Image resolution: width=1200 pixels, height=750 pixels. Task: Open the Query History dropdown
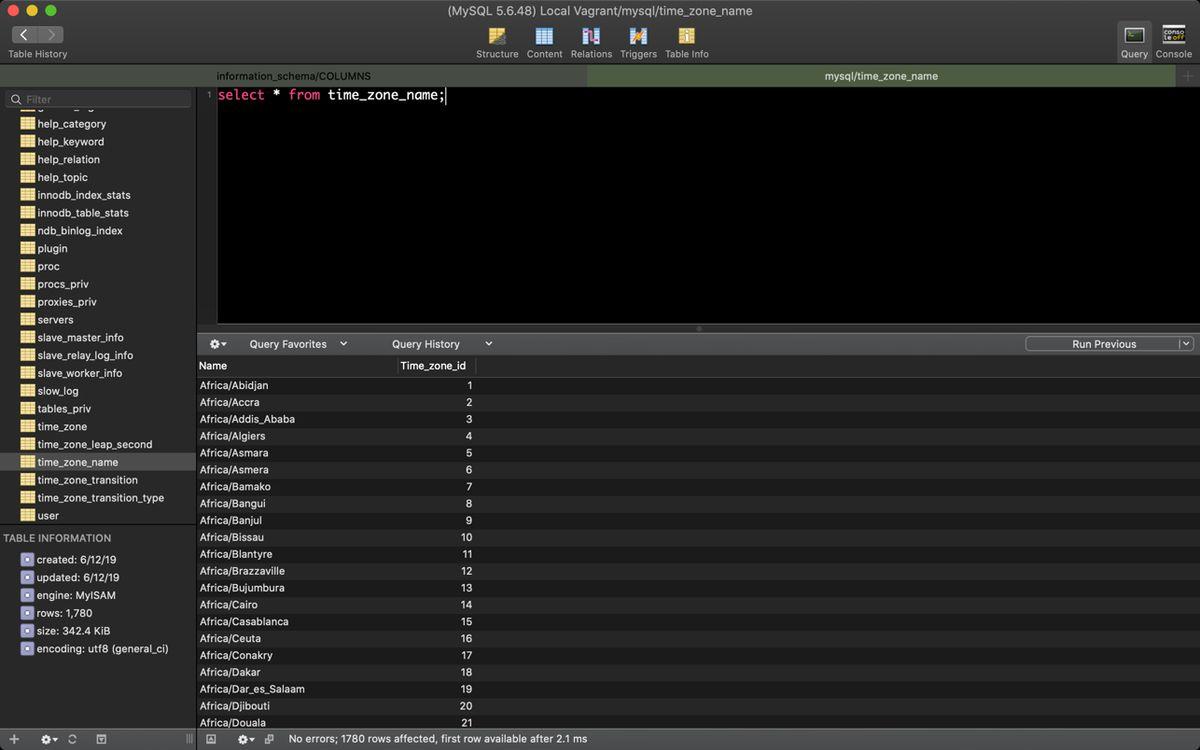coord(441,344)
